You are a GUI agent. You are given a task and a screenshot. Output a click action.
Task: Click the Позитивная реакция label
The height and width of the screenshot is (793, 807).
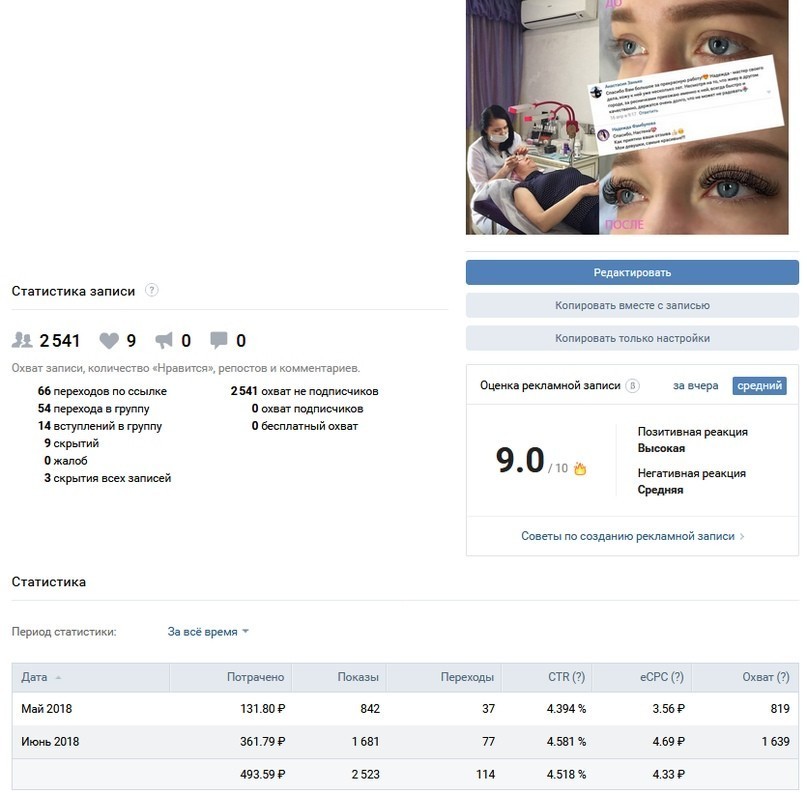pos(692,432)
